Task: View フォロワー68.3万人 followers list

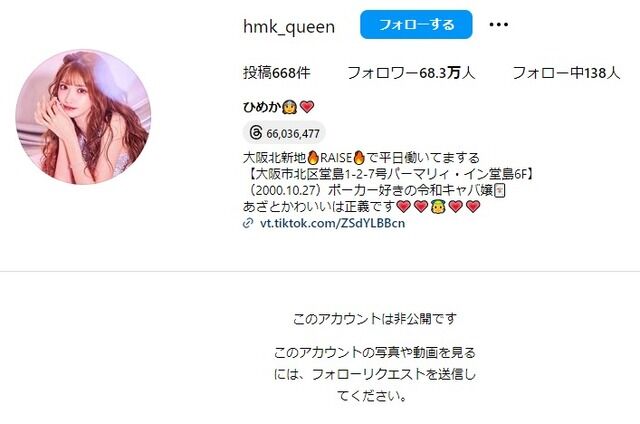Action: click(x=411, y=73)
